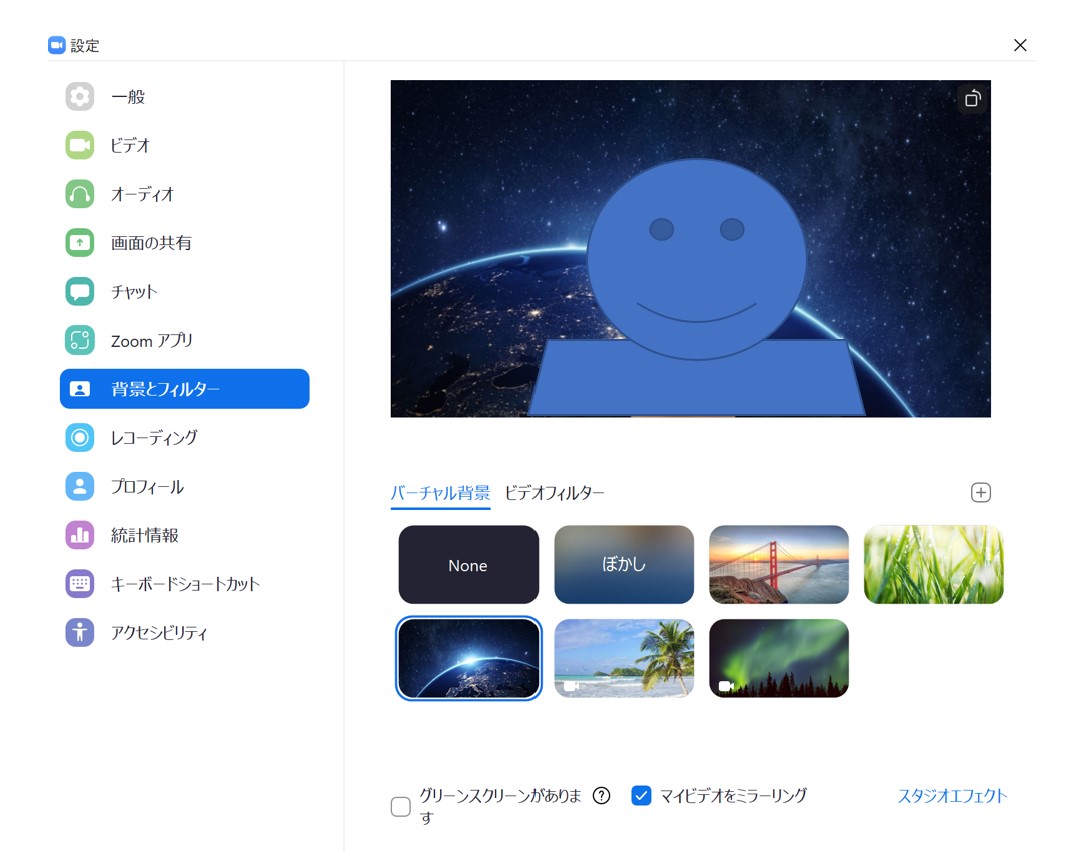The height and width of the screenshot is (852, 1066).
Task: Click the General (一般) gear icon
Action: [80, 97]
